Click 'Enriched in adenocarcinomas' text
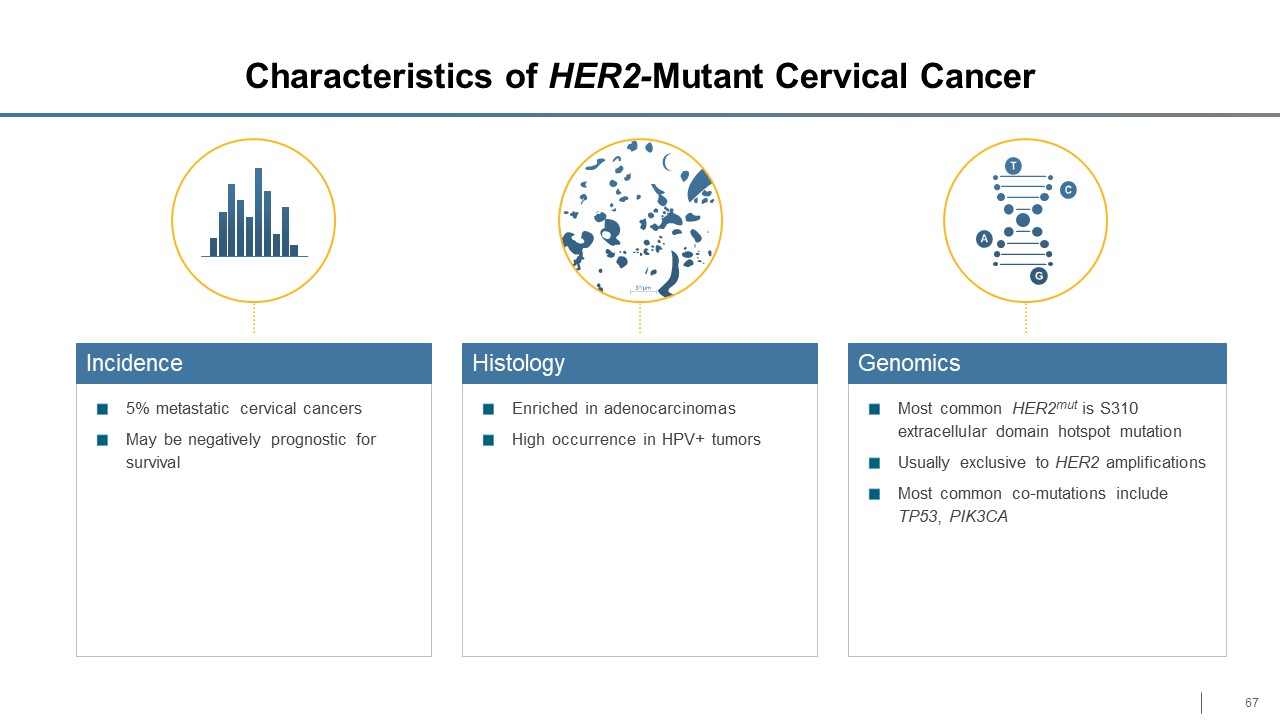Screen dimensions: 1280x720 pos(623,409)
